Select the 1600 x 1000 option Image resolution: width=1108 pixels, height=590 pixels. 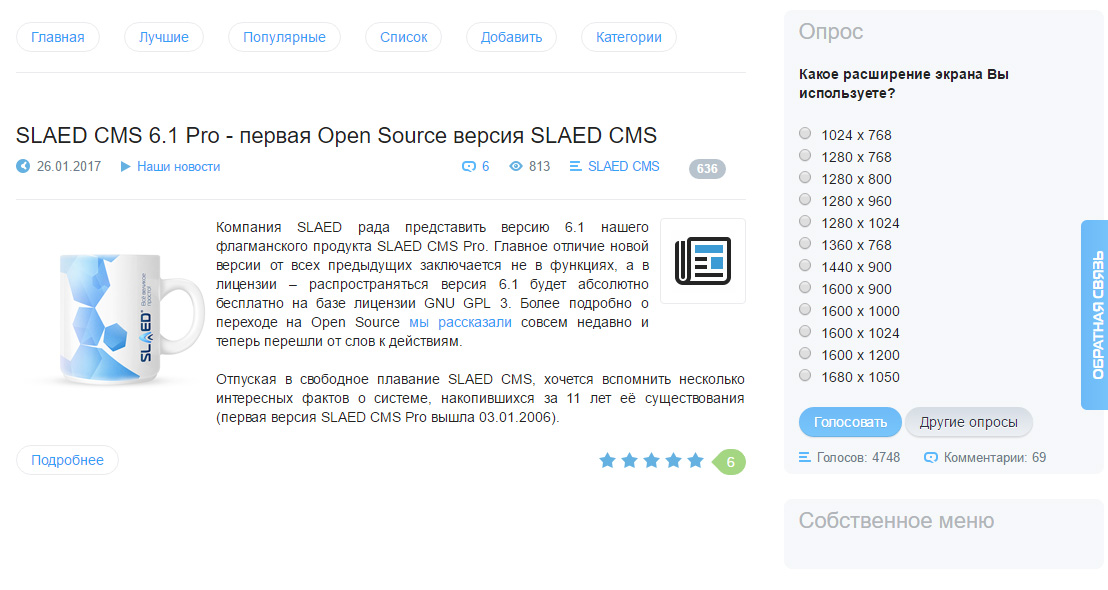[x=805, y=309]
